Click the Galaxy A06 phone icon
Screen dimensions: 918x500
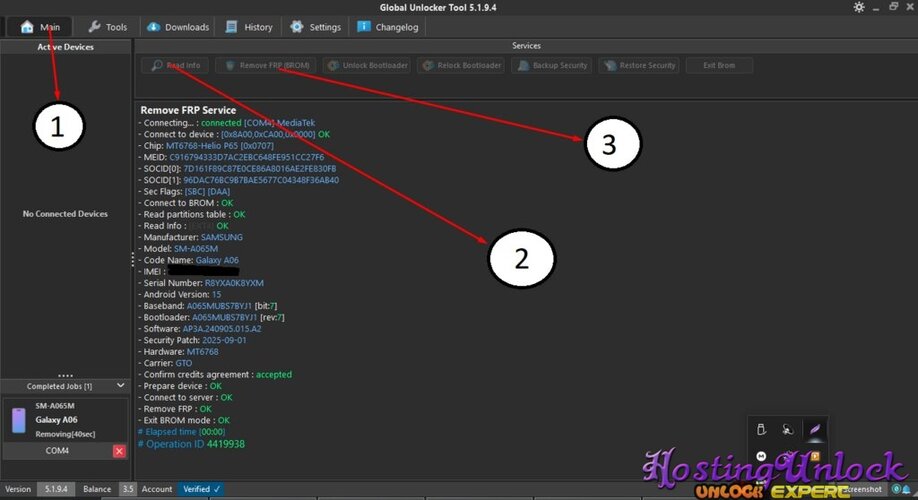[x=19, y=420]
